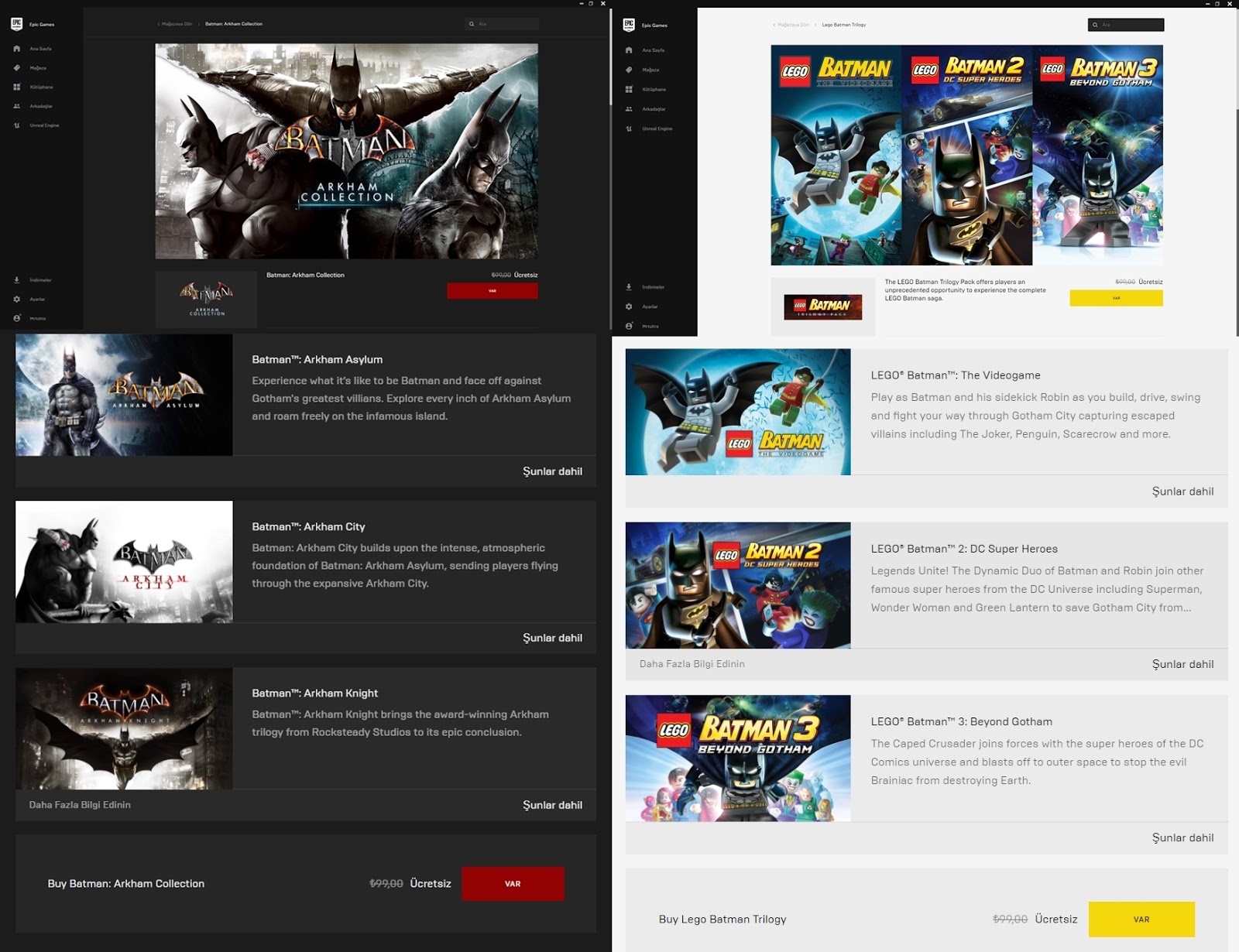Screen dimensions: 1239x952
Task: Click Şunlar dahil in the Arkham City row
Action: 552,639
